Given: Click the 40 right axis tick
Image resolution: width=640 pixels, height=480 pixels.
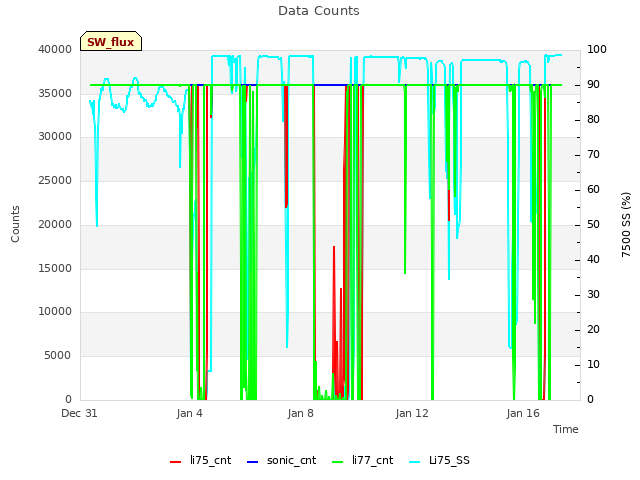Looking at the screenshot, I should (x=593, y=260).
